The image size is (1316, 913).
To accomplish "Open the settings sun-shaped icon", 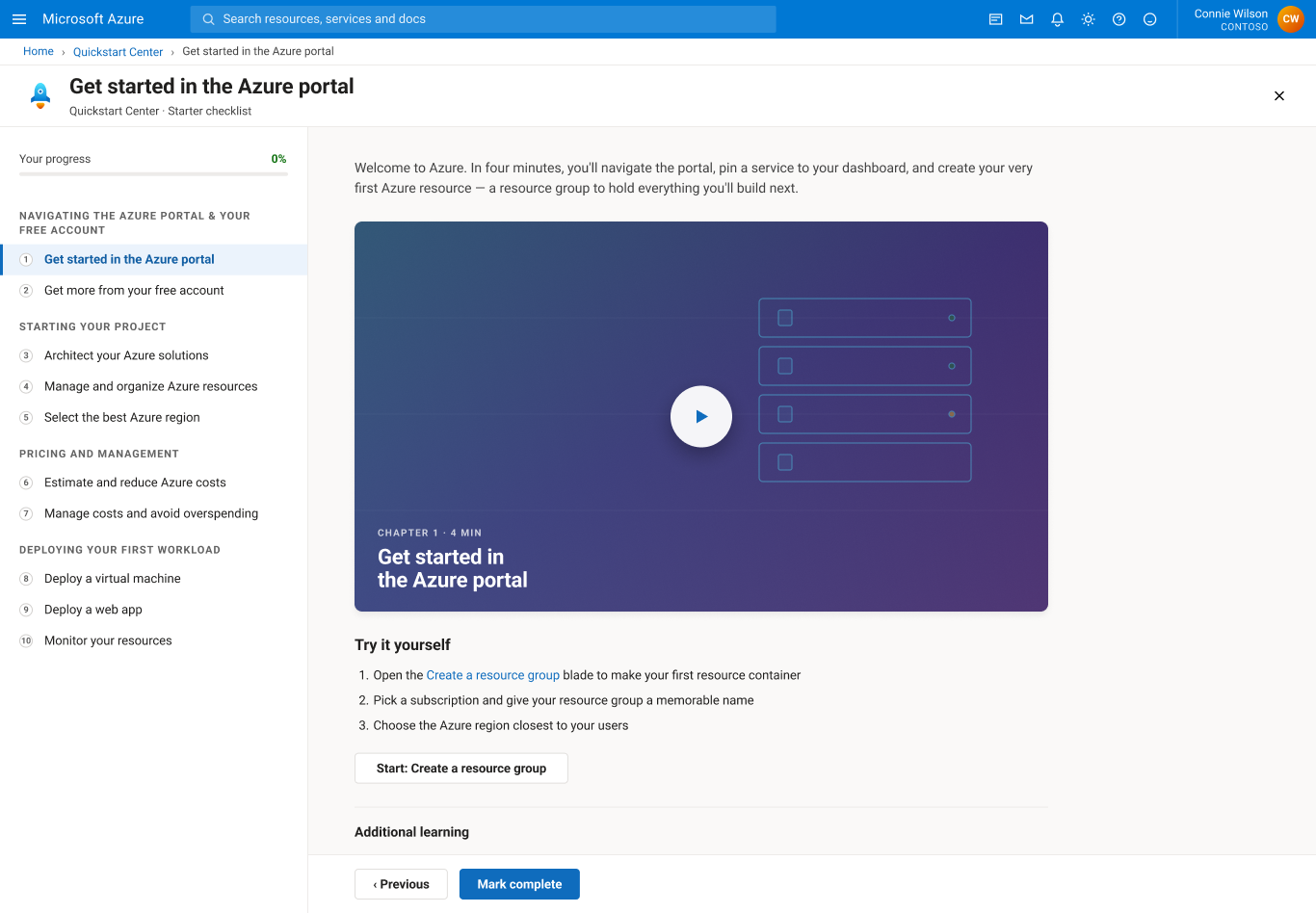I will (1089, 19).
